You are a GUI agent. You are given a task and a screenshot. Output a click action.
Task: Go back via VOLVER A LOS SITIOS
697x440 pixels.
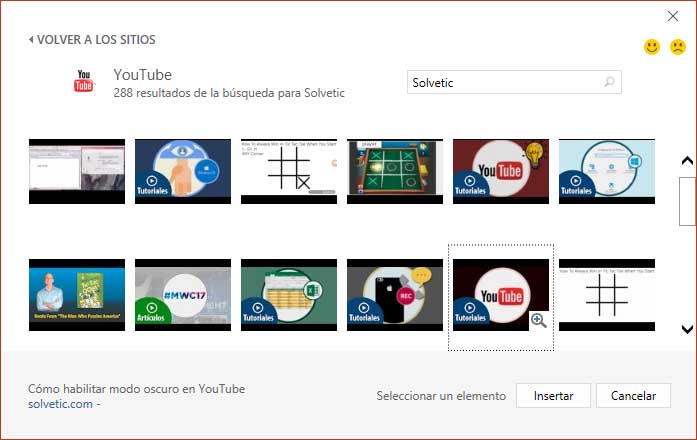point(92,40)
